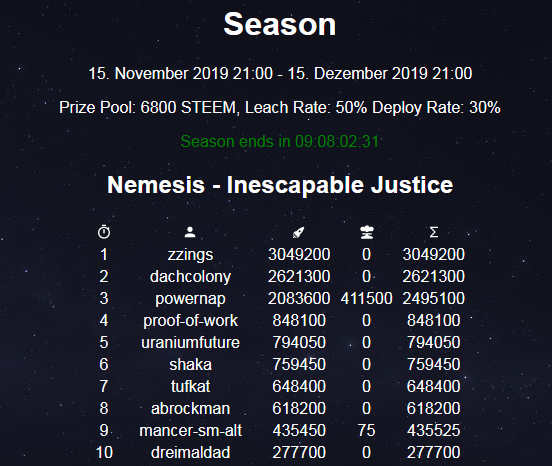Viewport: 552px width, 466px height.
Task: Select uraniumfuture in the leaderboard
Action: point(190,342)
